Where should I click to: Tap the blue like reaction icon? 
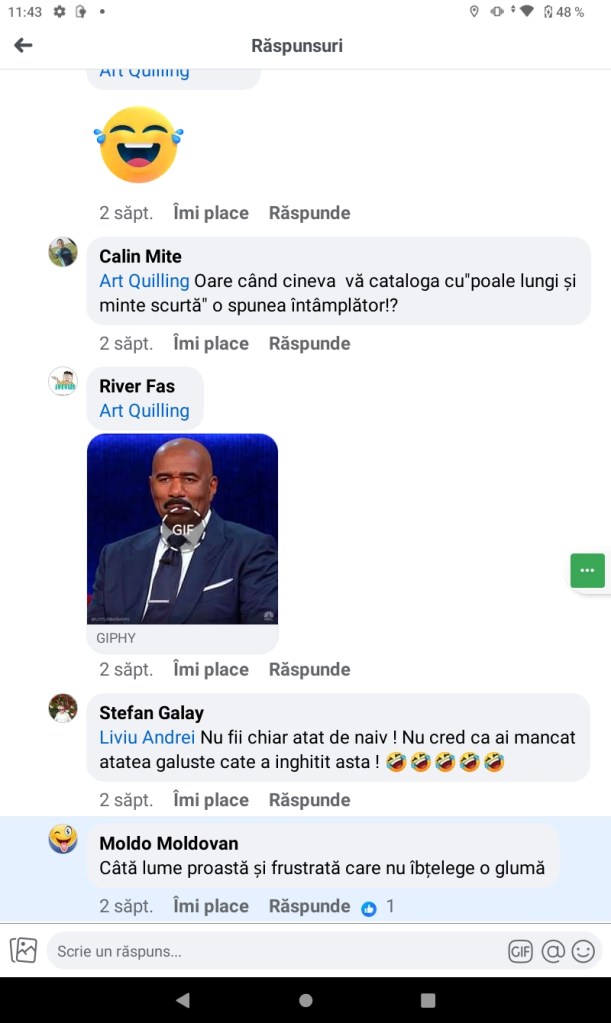coord(369,907)
